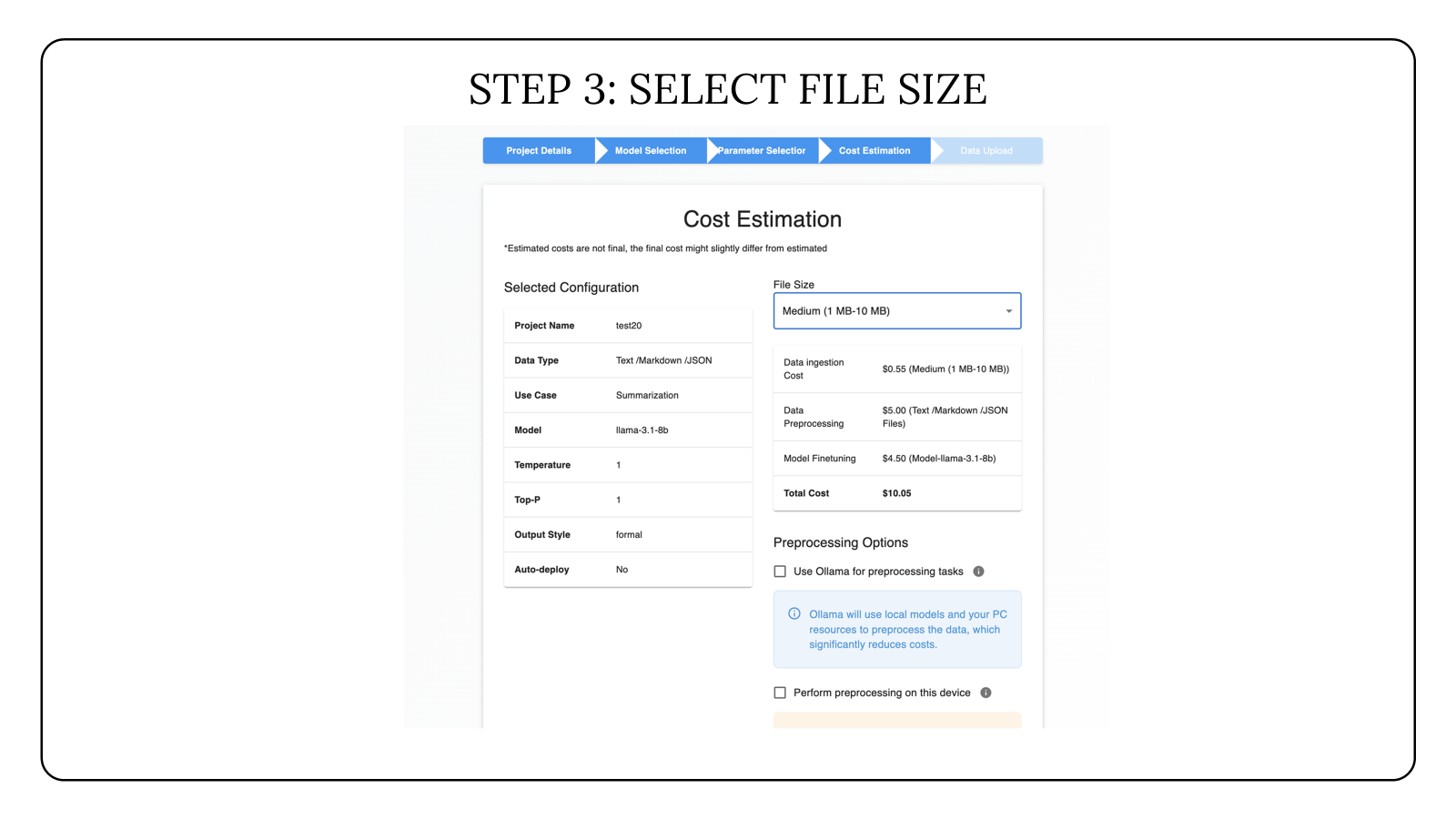The width and height of the screenshot is (1456, 819).
Task: Switch to the Model Selection step
Action: (x=651, y=151)
